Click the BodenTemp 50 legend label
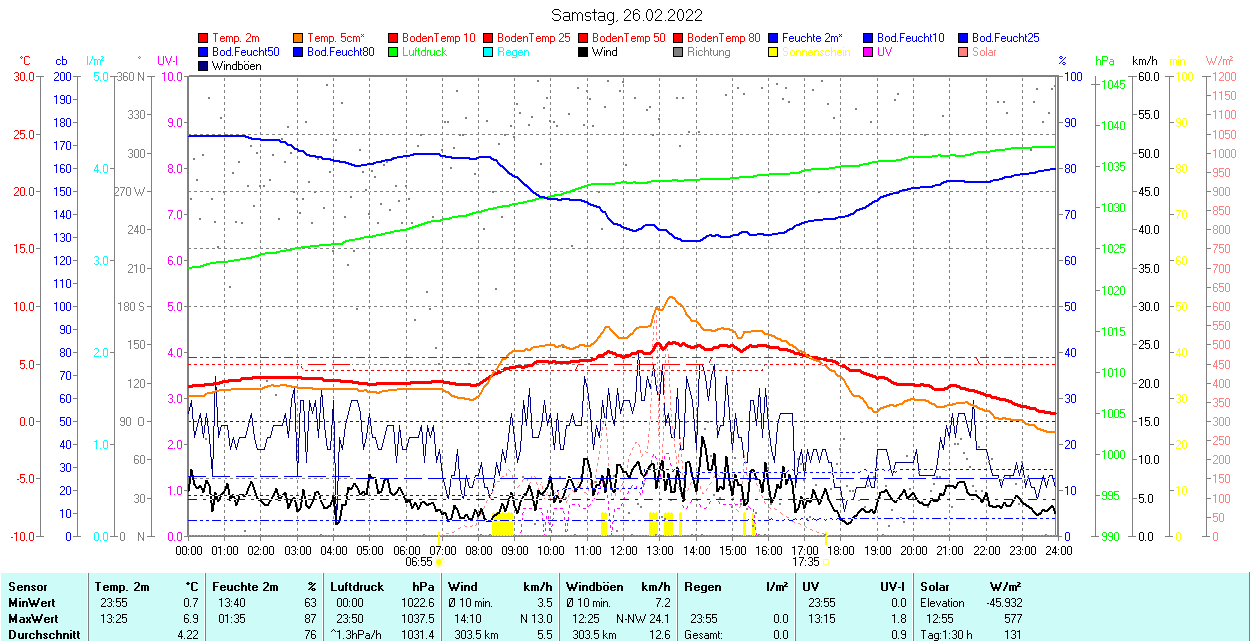The height and width of the screenshot is (641, 1250). coord(629,38)
